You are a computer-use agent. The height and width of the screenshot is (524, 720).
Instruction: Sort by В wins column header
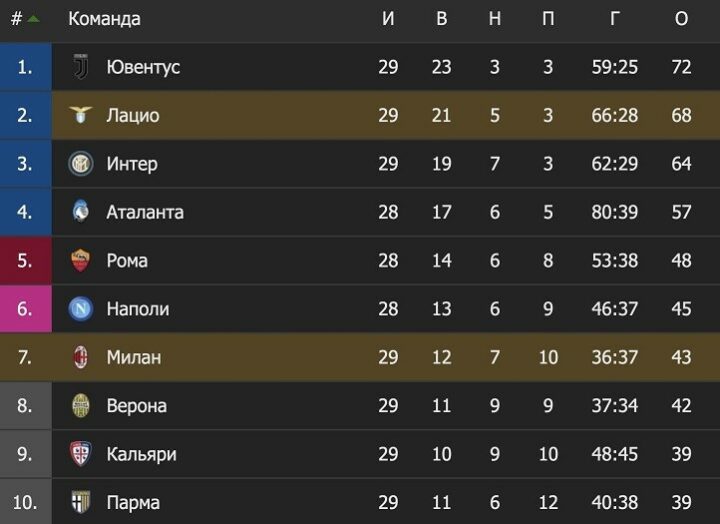coord(441,19)
